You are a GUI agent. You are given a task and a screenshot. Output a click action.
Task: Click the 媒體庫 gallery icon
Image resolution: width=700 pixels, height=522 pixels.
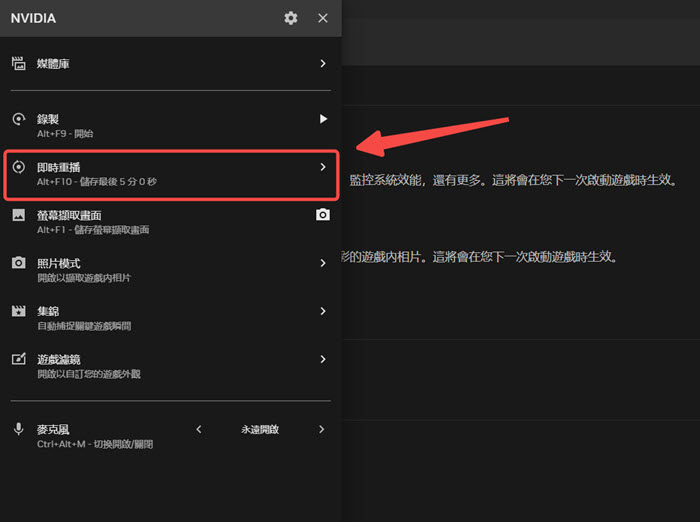tap(18, 63)
